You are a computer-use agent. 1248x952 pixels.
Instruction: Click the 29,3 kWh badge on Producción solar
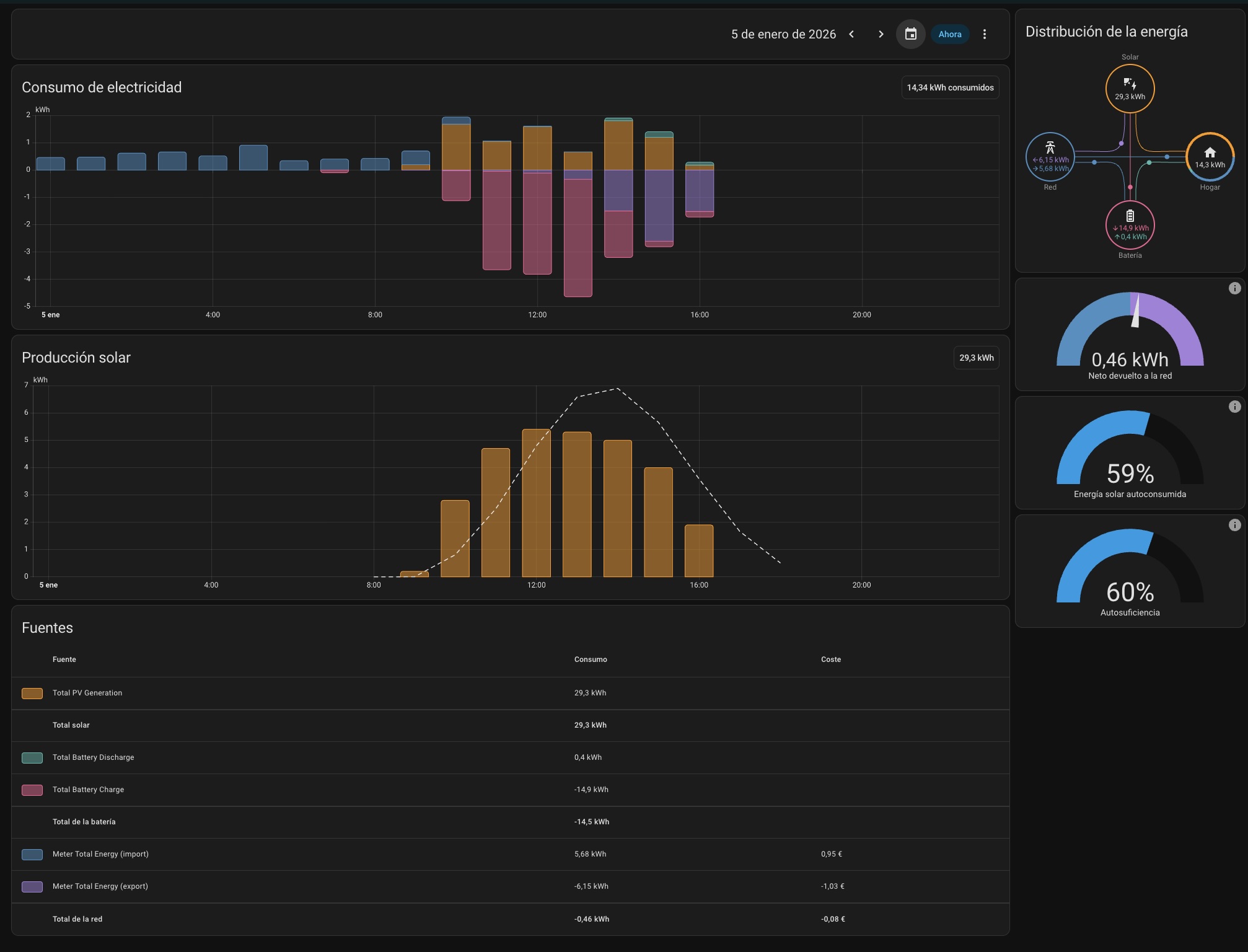(976, 358)
